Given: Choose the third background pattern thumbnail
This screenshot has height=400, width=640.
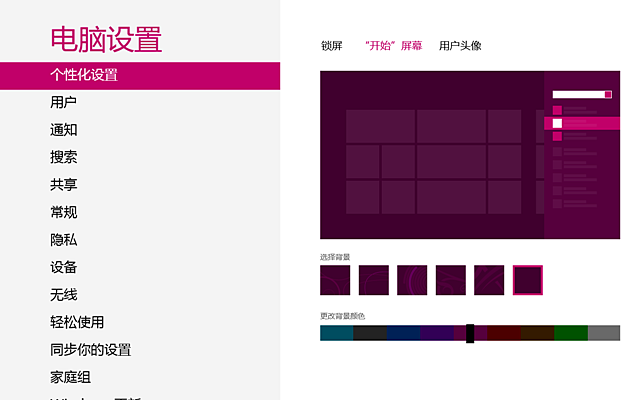Looking at the screenshot, I should (412, 280).
